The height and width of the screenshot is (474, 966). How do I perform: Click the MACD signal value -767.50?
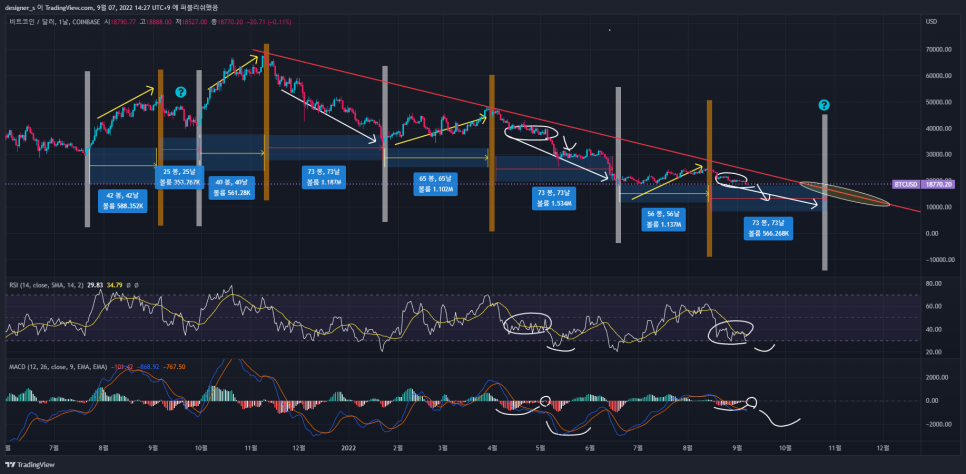pos(176,367)
